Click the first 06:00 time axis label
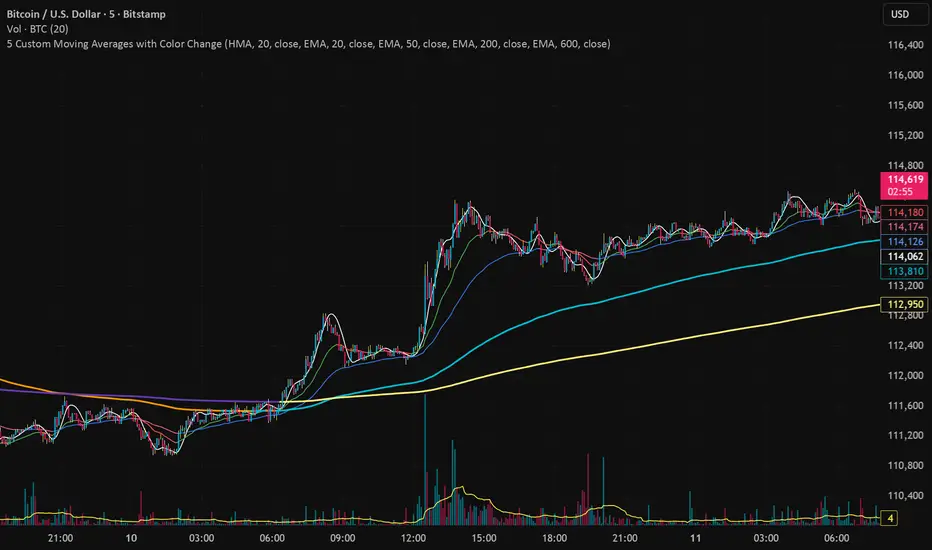932x550 pixels. pyautogui.click(x=272, y=538)
